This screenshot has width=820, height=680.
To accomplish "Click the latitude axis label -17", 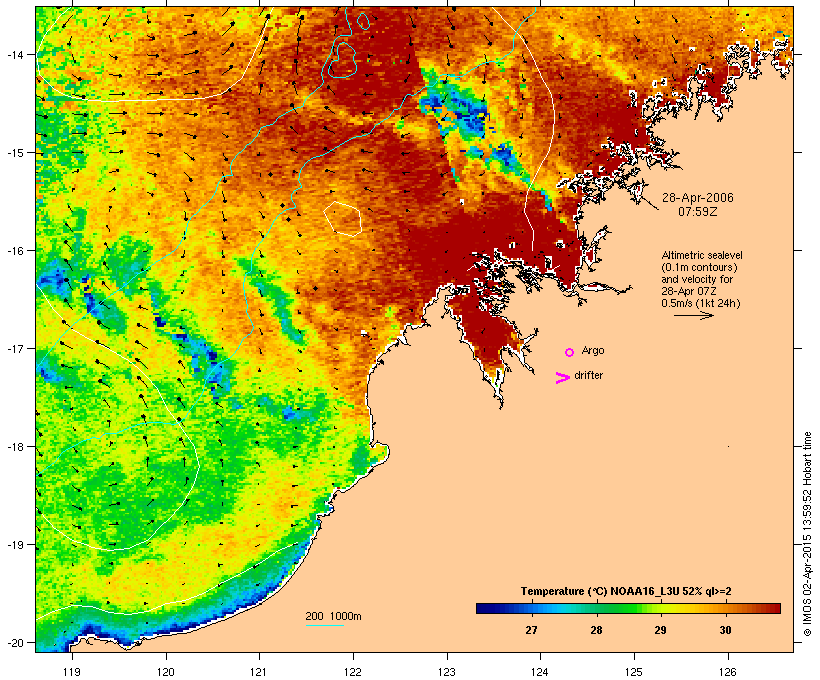I will [x=15, y=348].
